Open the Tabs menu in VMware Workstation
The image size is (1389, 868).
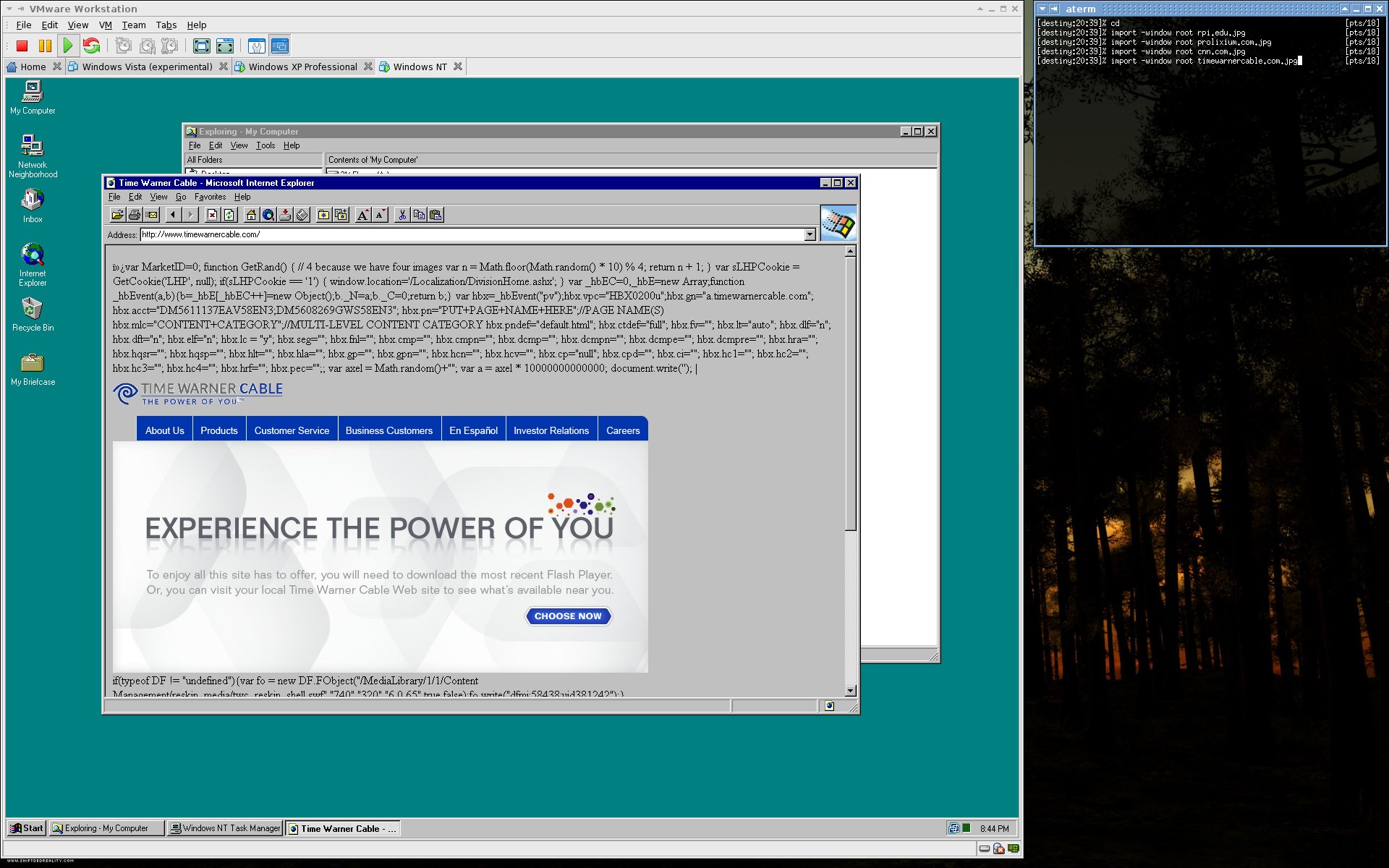click(166, 25)
